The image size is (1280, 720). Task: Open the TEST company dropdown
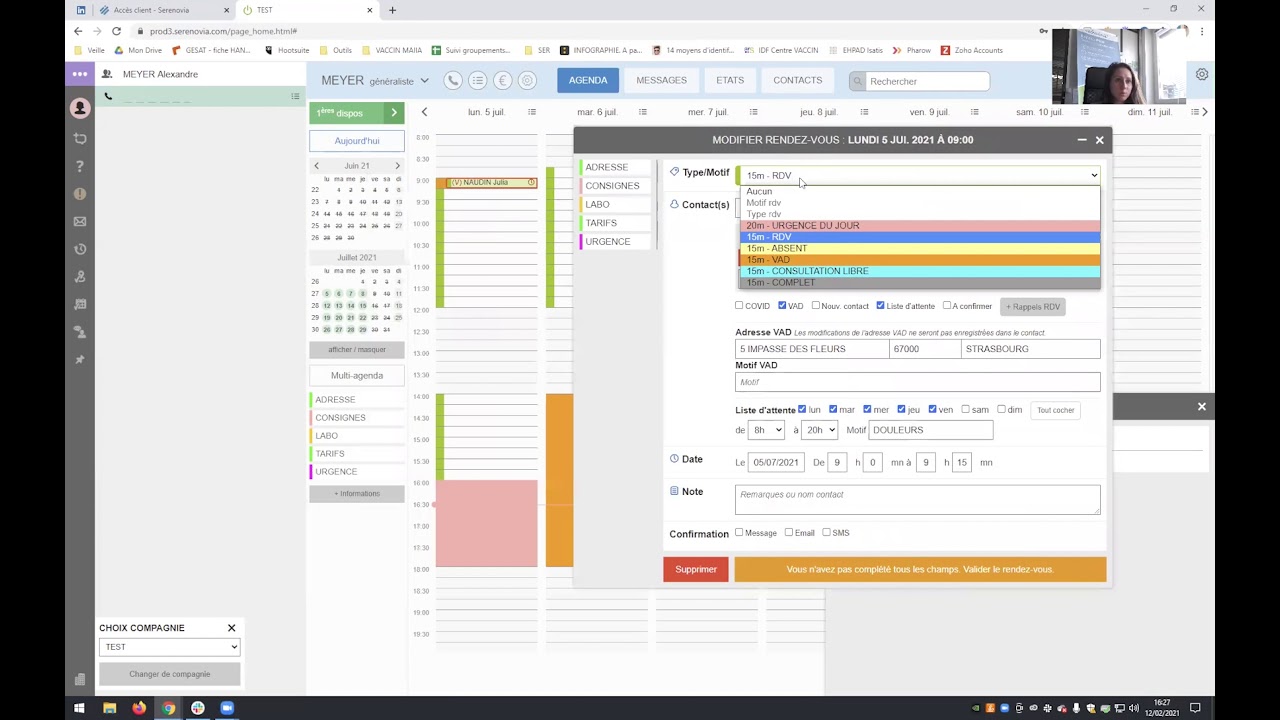point(169,647)
